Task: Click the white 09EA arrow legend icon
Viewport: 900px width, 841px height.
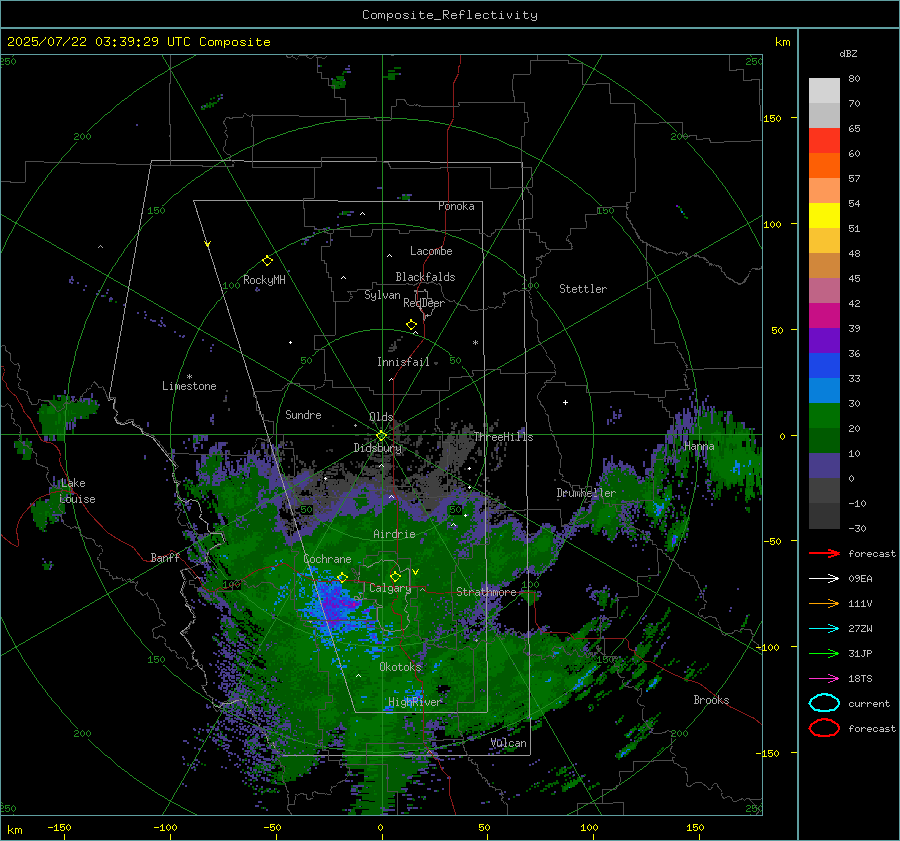Action: 824,579
